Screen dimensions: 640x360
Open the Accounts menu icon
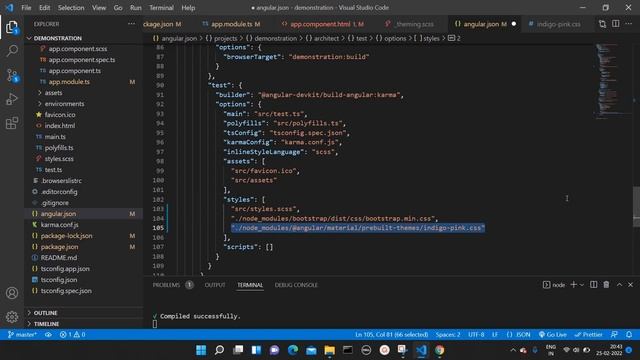[x=12, y=293]
